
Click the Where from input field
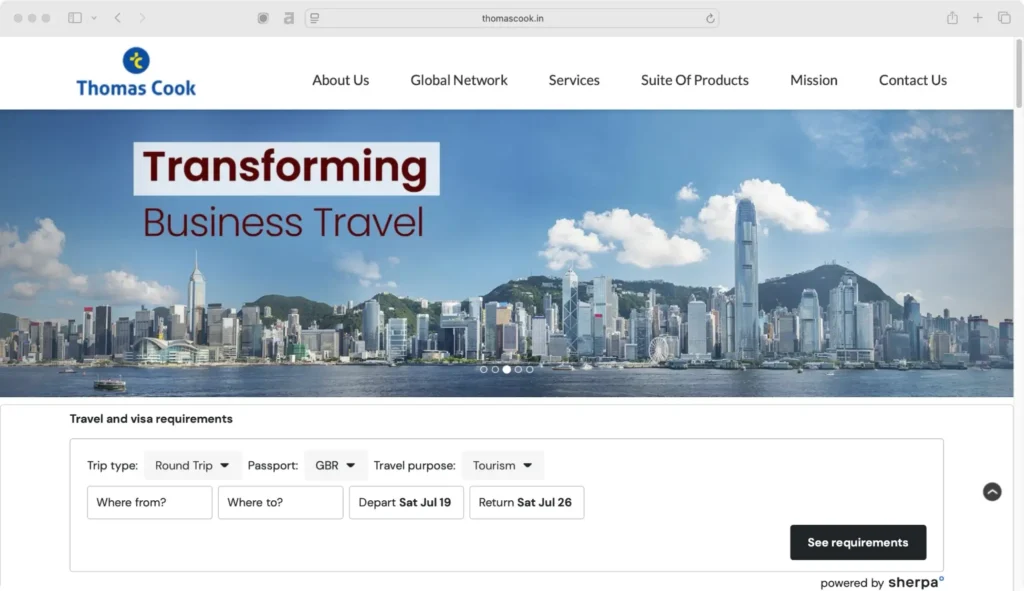click(x=148, y=502)
